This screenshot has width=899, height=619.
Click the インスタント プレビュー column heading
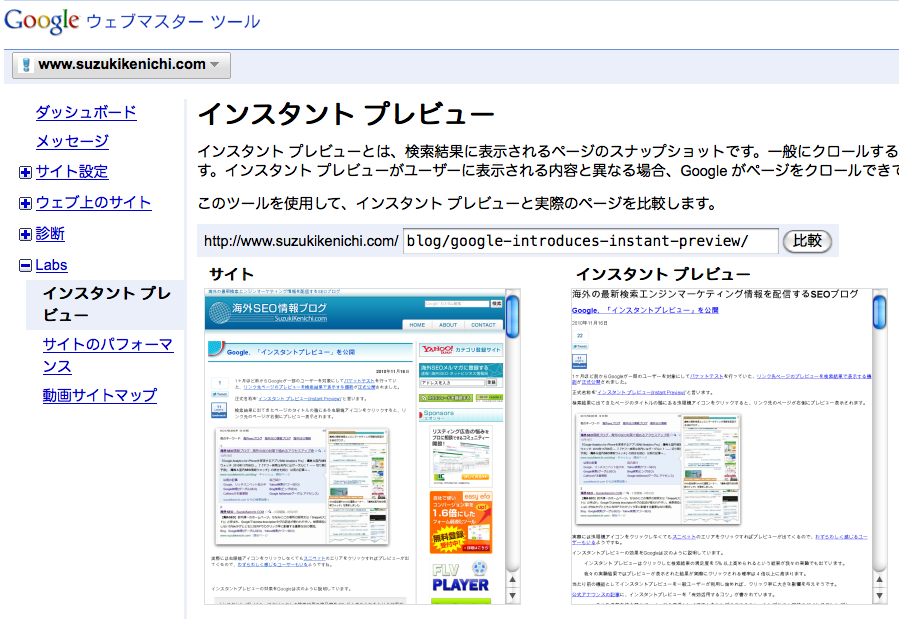tap(663, 274)
